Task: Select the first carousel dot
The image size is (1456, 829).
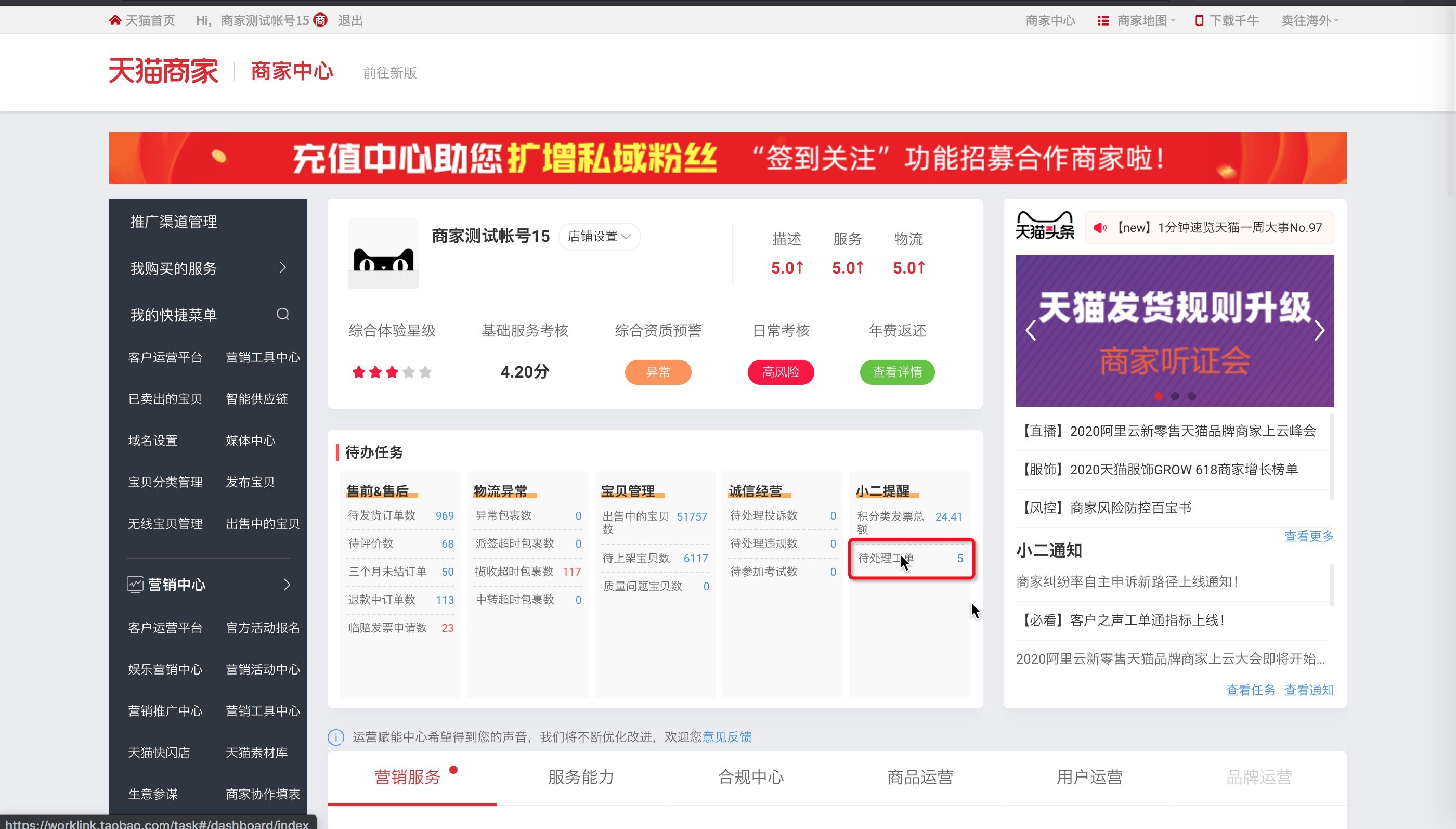Action: [x=1159, y=396]
